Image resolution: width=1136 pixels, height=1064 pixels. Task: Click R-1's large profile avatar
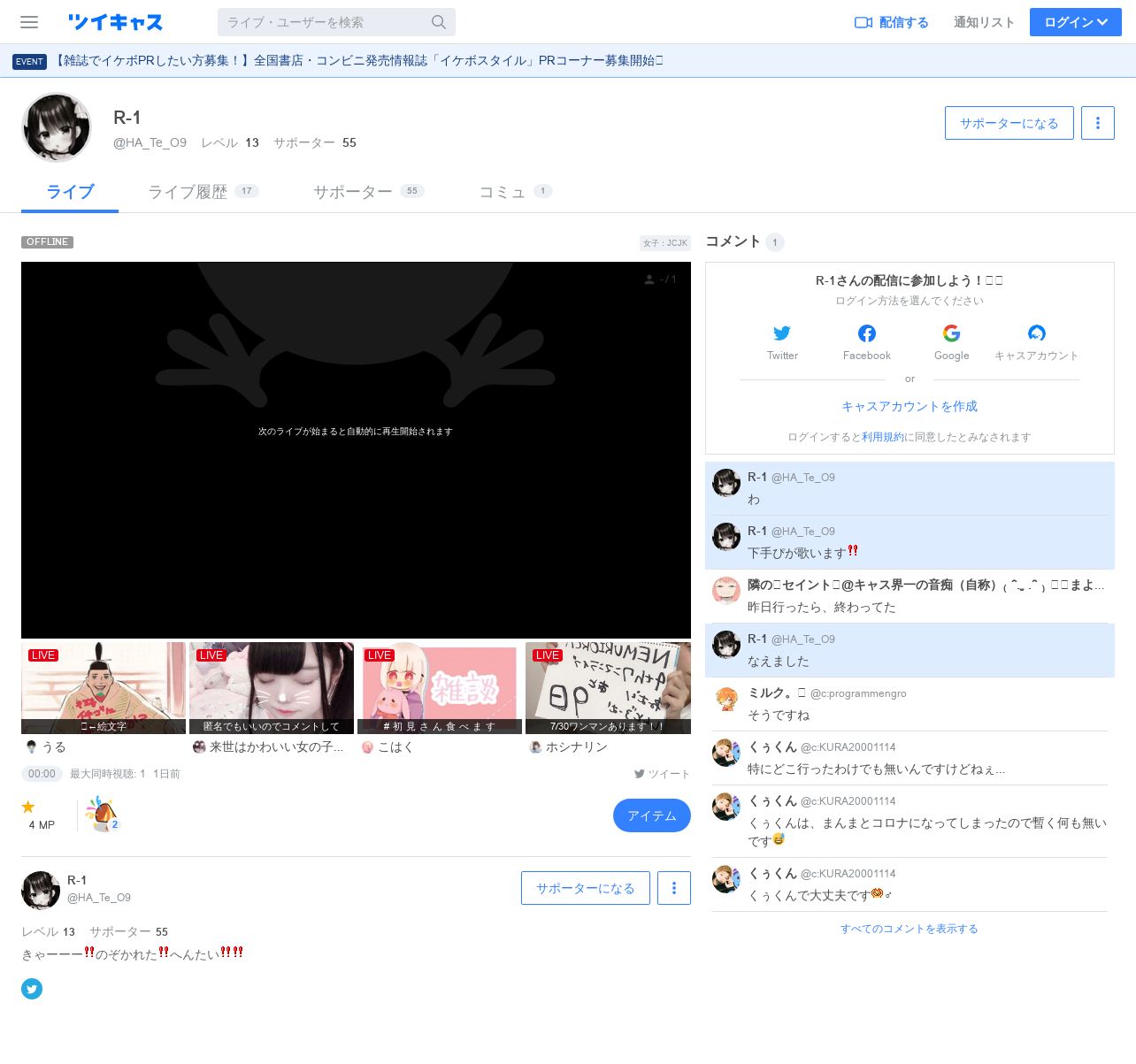coord(57,127)
